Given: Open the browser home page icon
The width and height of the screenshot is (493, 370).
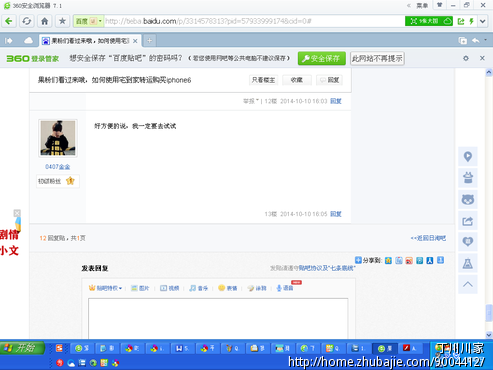Looking at the screenshot, I should (44, 21).
